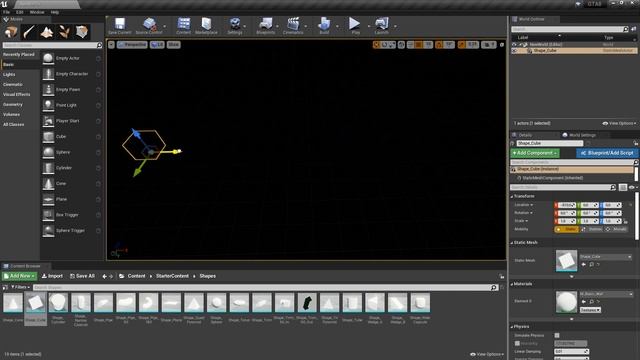Add Cube actor from the Basic list

click(71, 137)
